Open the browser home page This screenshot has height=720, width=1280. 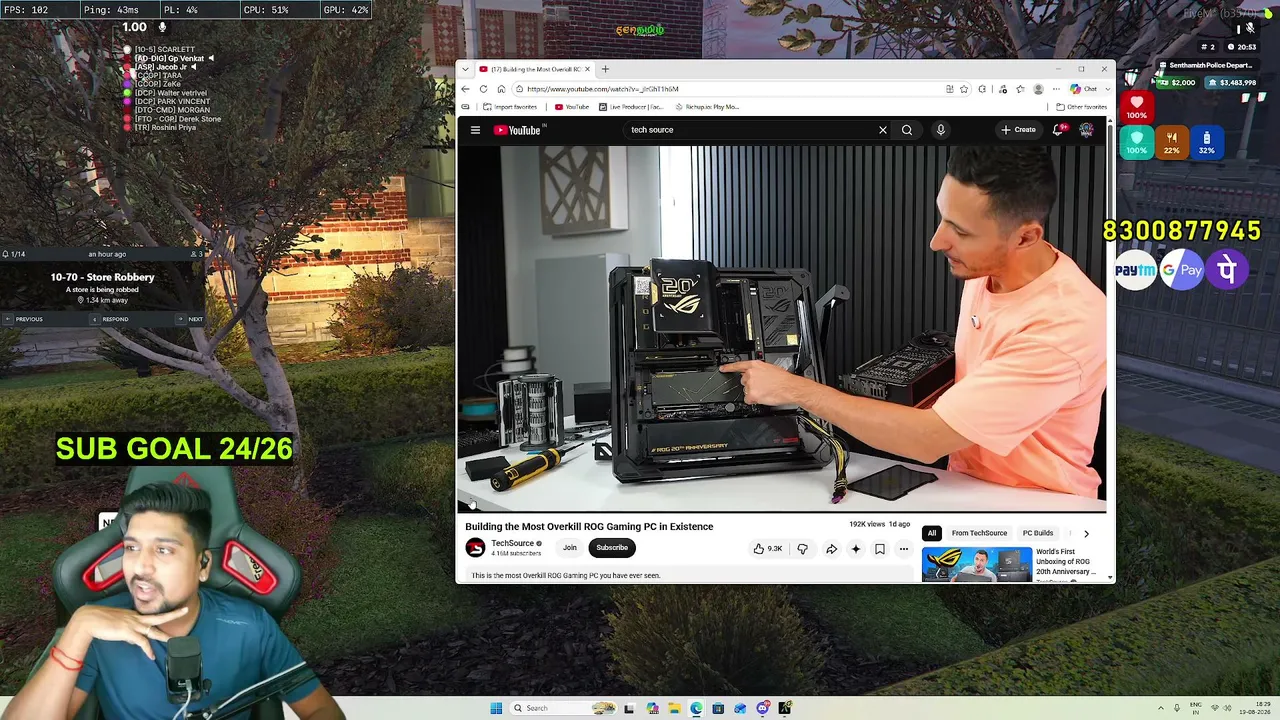pyautogui.click(x=501, y=89)
